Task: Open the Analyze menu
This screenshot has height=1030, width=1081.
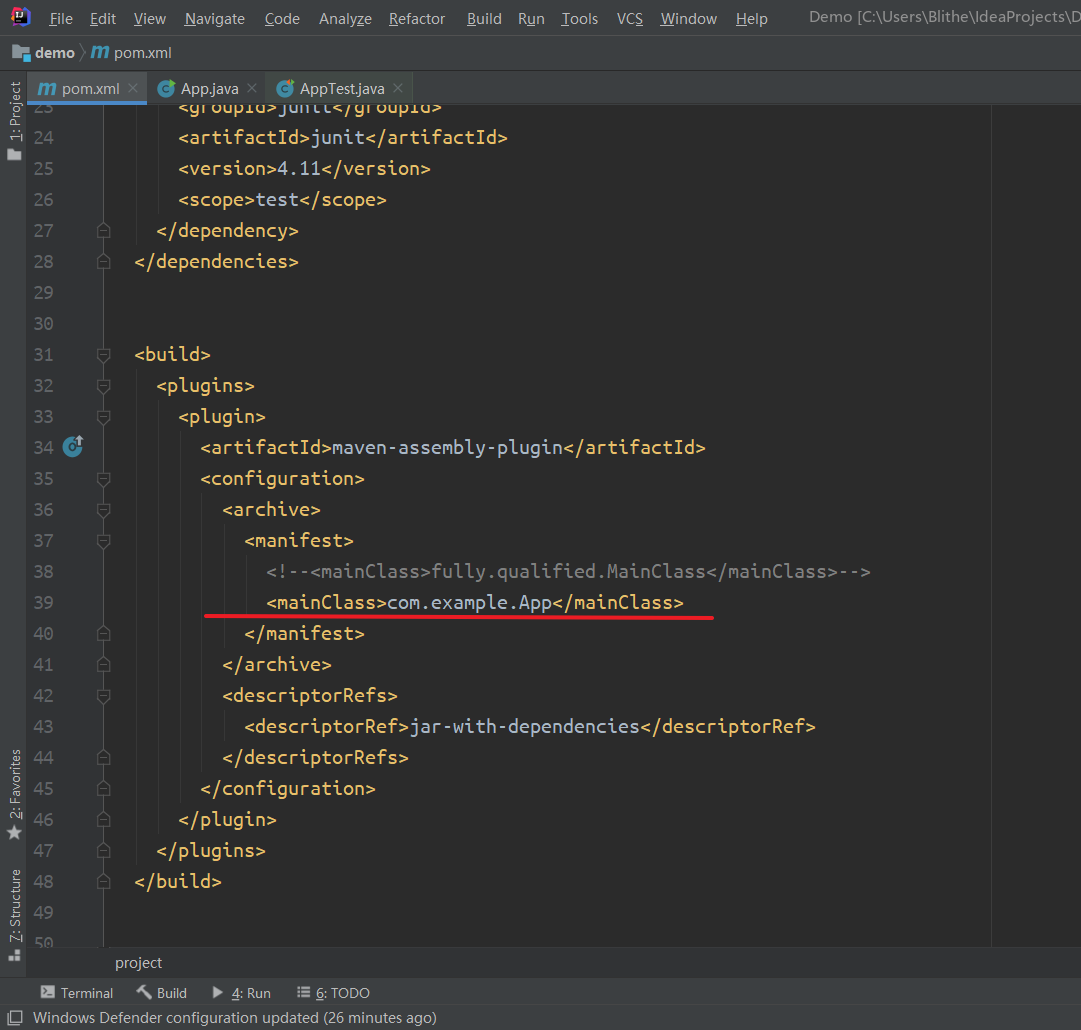Action: point(345,19)
